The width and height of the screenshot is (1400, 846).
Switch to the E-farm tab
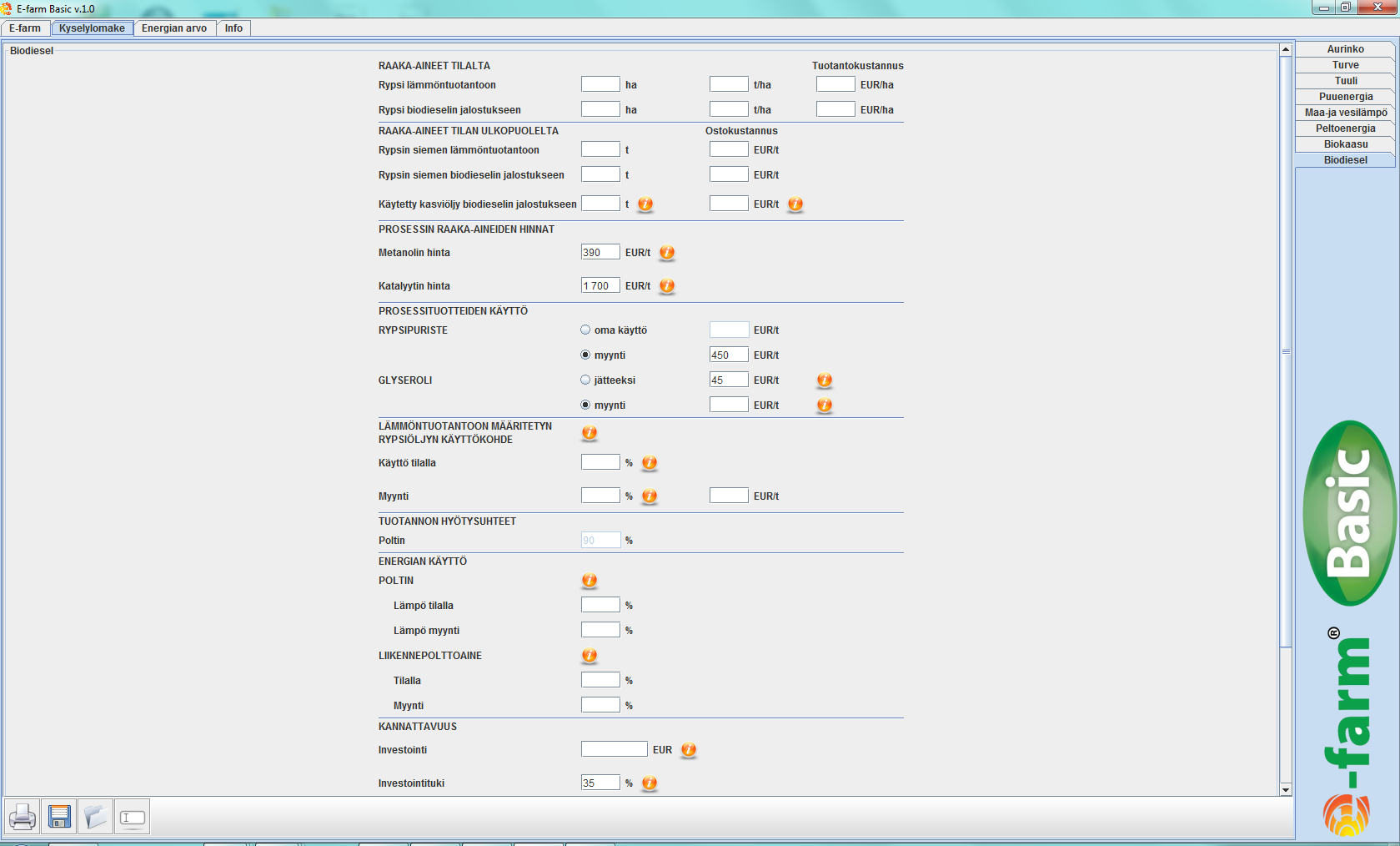(x=25, y=28)
